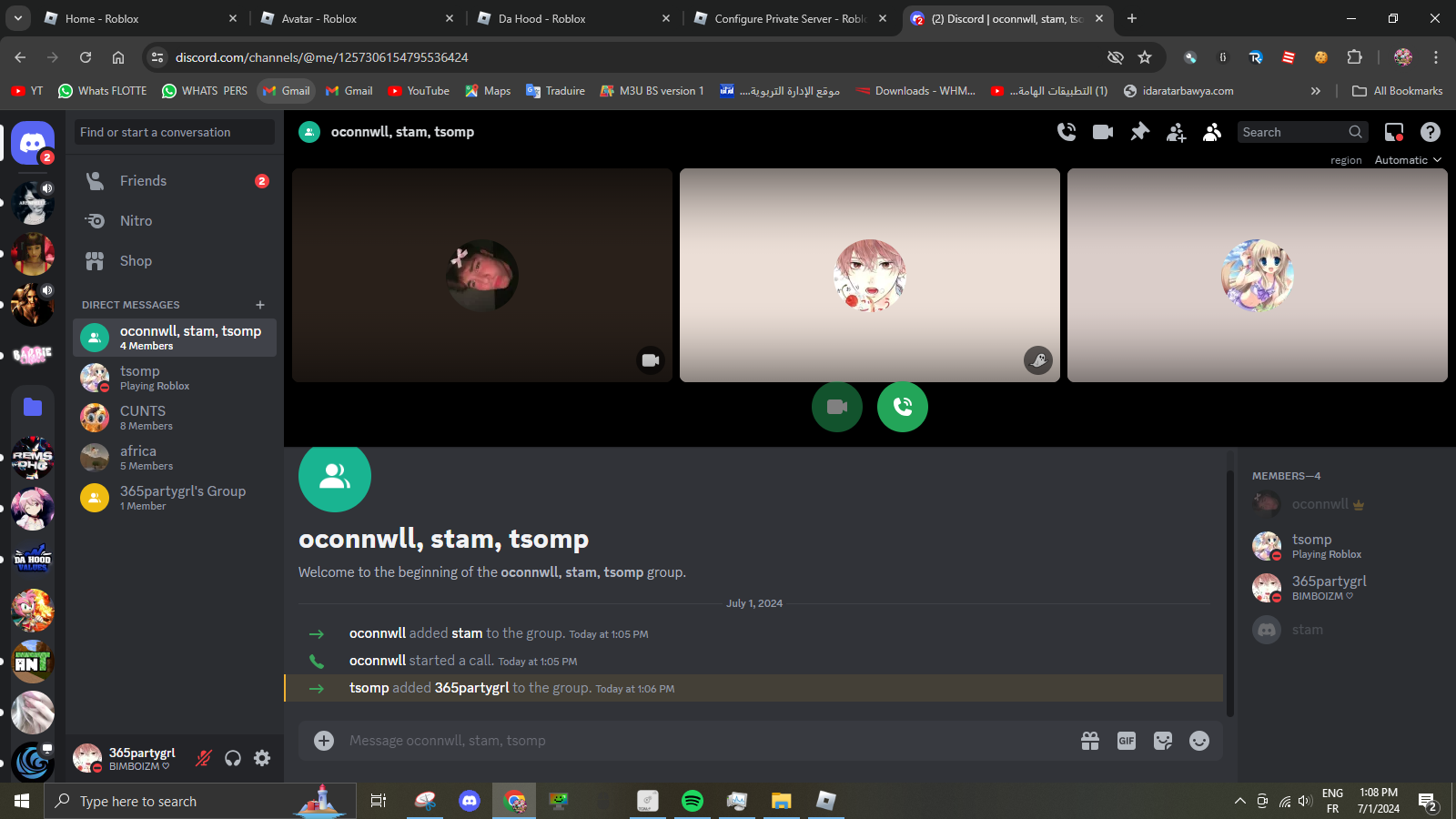Add friends to DM icon
This screenshot has height=819, width=1456.
[1176, 132]
